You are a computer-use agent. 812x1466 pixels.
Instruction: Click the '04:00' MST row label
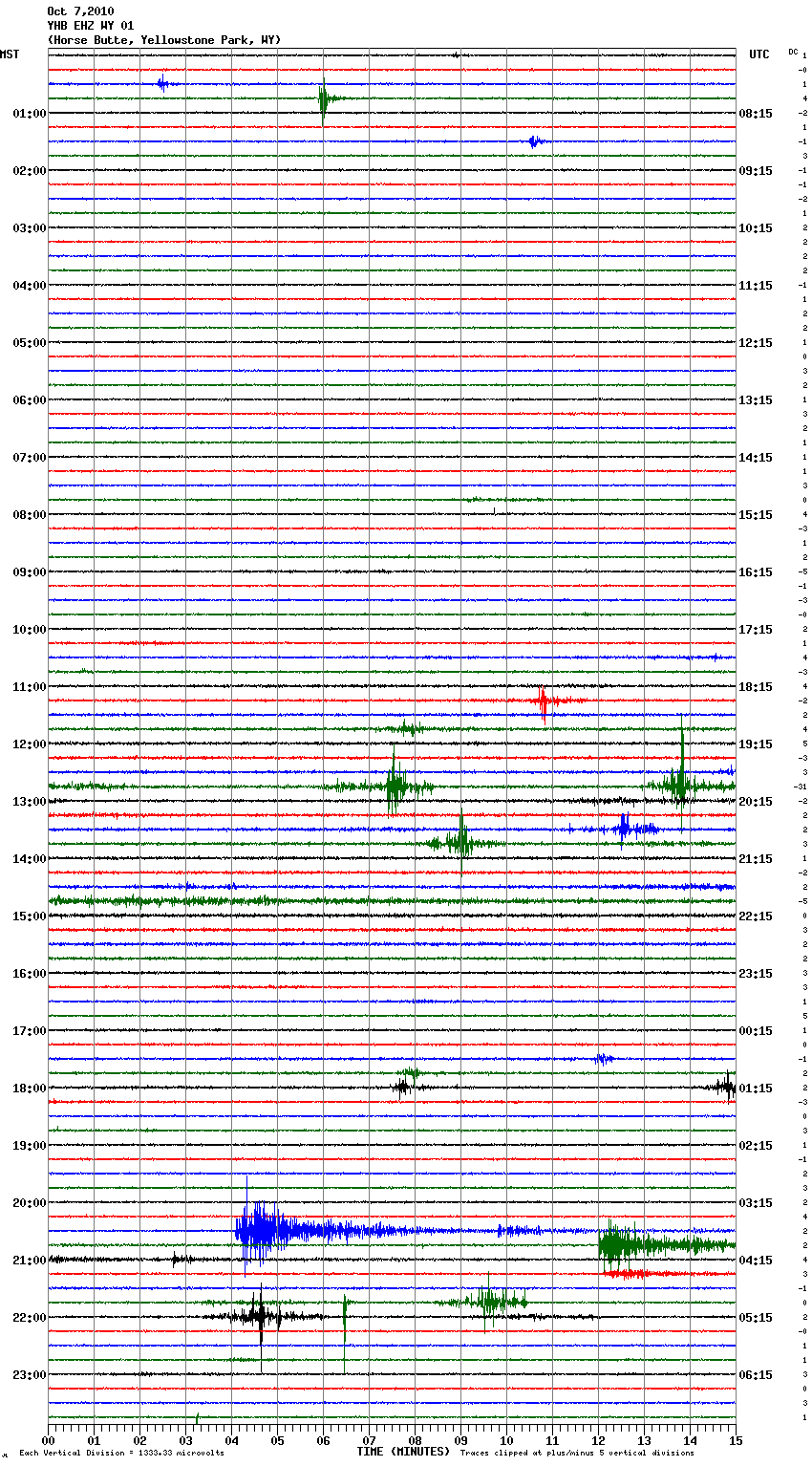30,286
